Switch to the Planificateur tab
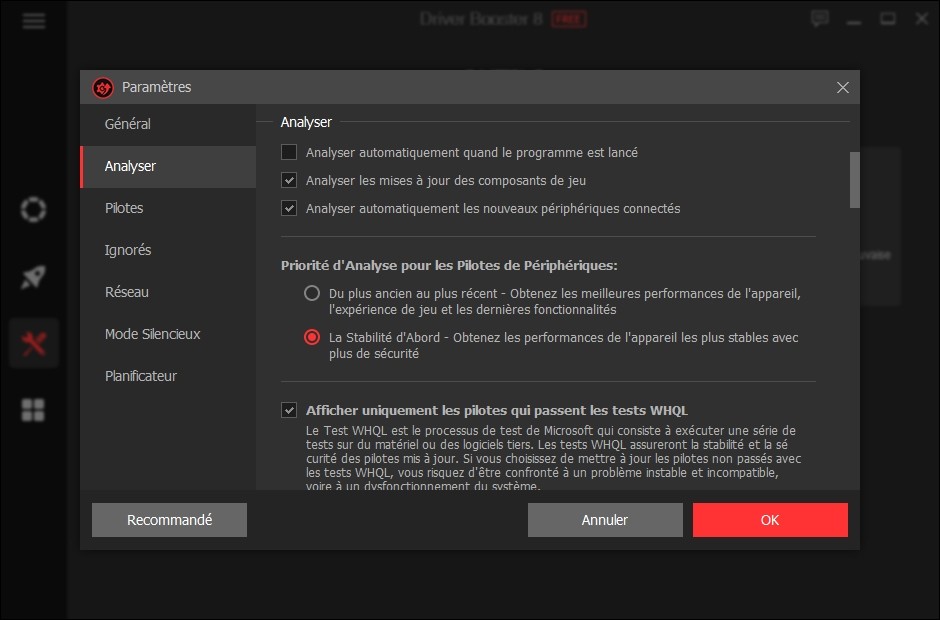 [168, 376]
